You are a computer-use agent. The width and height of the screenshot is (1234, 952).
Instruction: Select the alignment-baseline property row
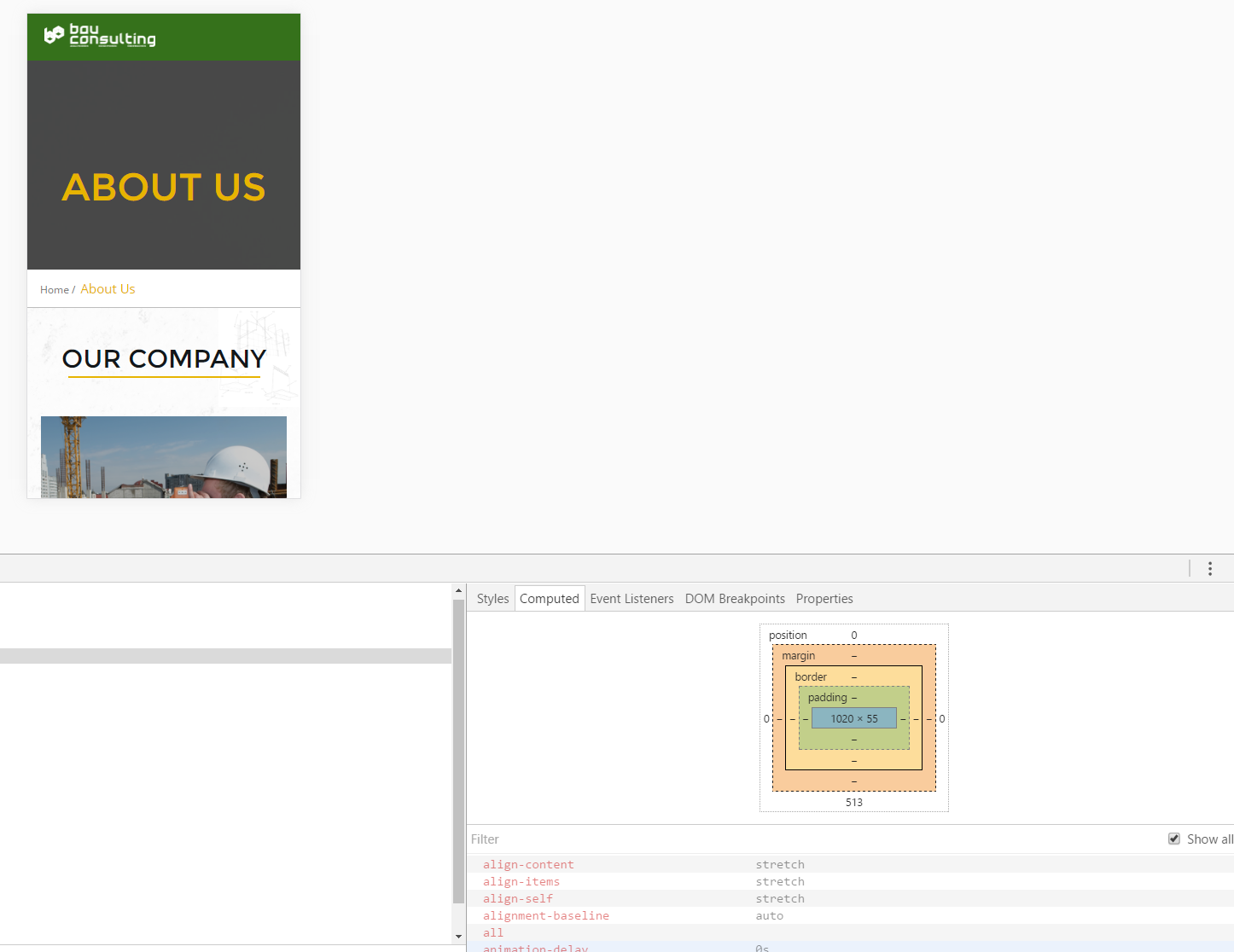pos(850,915)
